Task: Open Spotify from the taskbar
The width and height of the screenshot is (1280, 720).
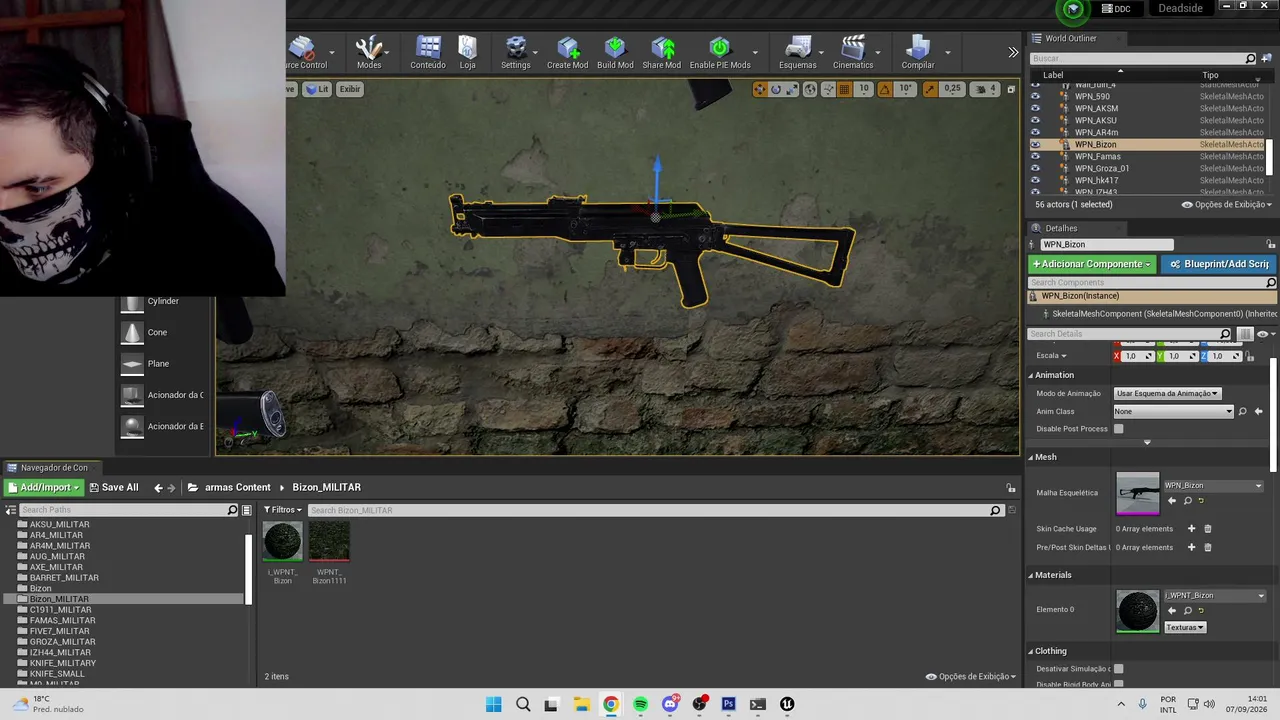Action: pyautogui.click(x=640, y=704)
